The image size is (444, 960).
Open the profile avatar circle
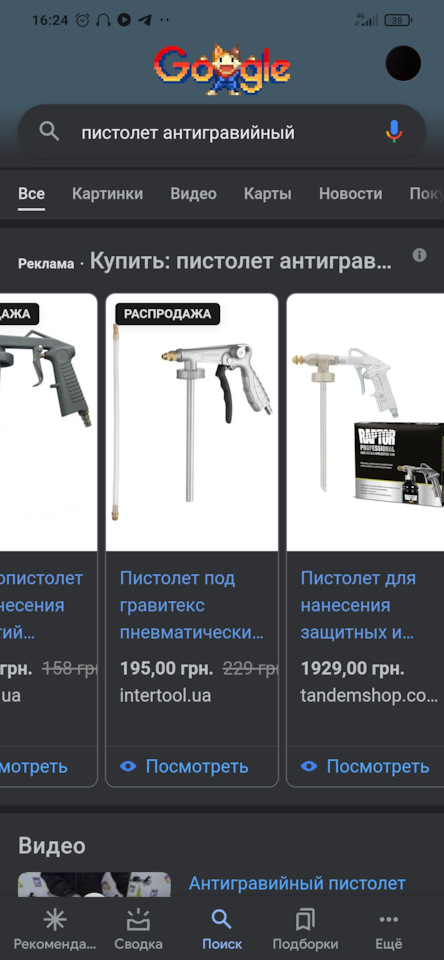point(403,63)
